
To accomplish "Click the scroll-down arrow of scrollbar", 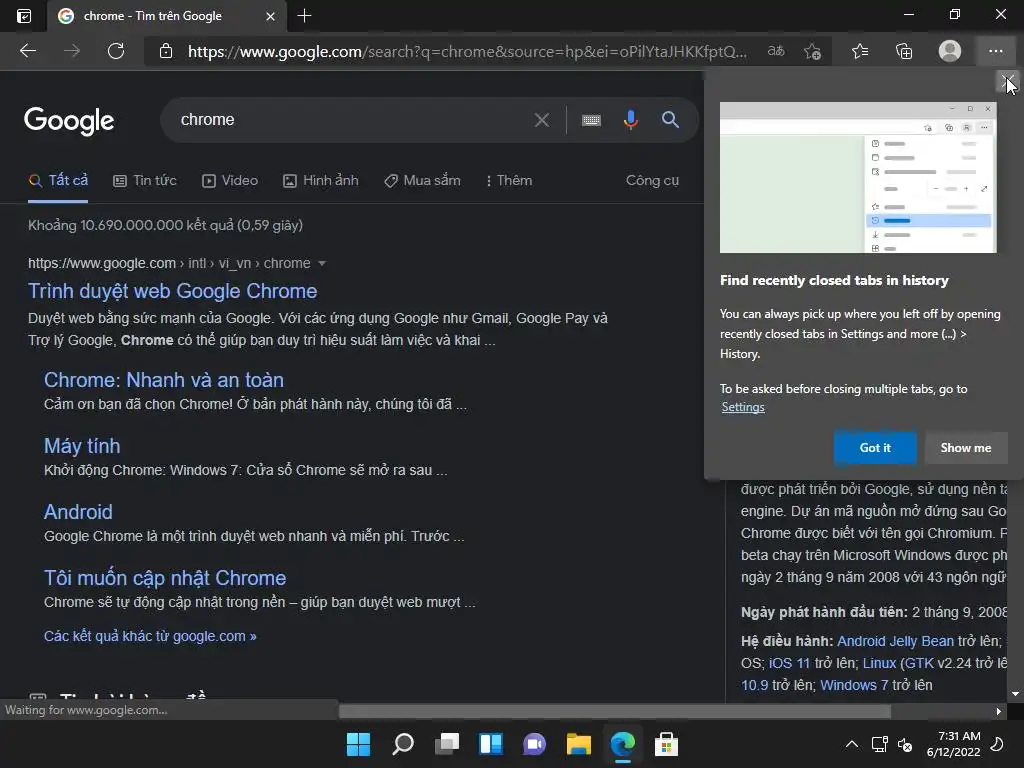I will coord(1016,694).
